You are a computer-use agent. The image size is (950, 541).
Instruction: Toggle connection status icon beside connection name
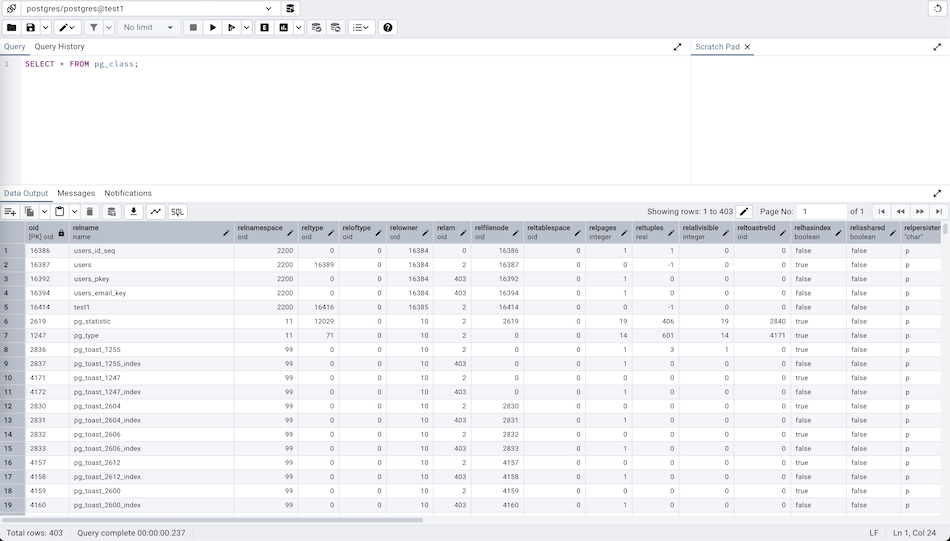pyautogui.click(x=10, y=8)
